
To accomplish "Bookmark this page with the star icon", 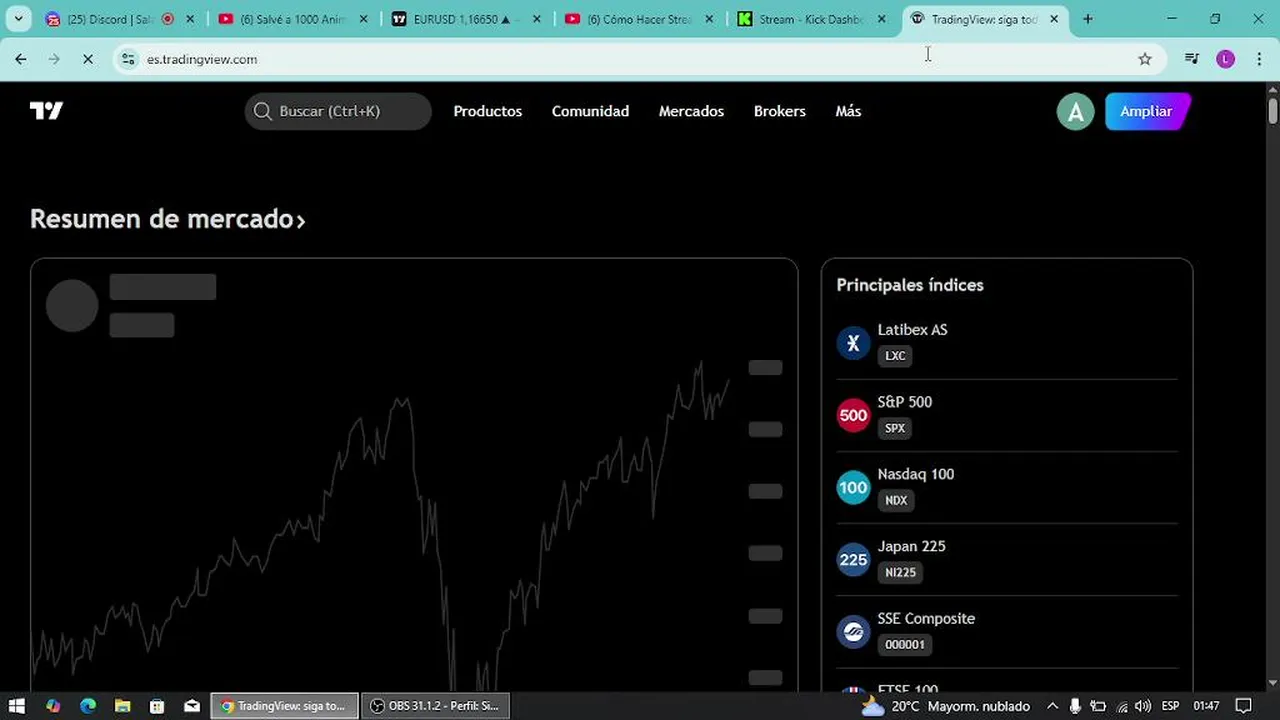I will [1145, 59].
